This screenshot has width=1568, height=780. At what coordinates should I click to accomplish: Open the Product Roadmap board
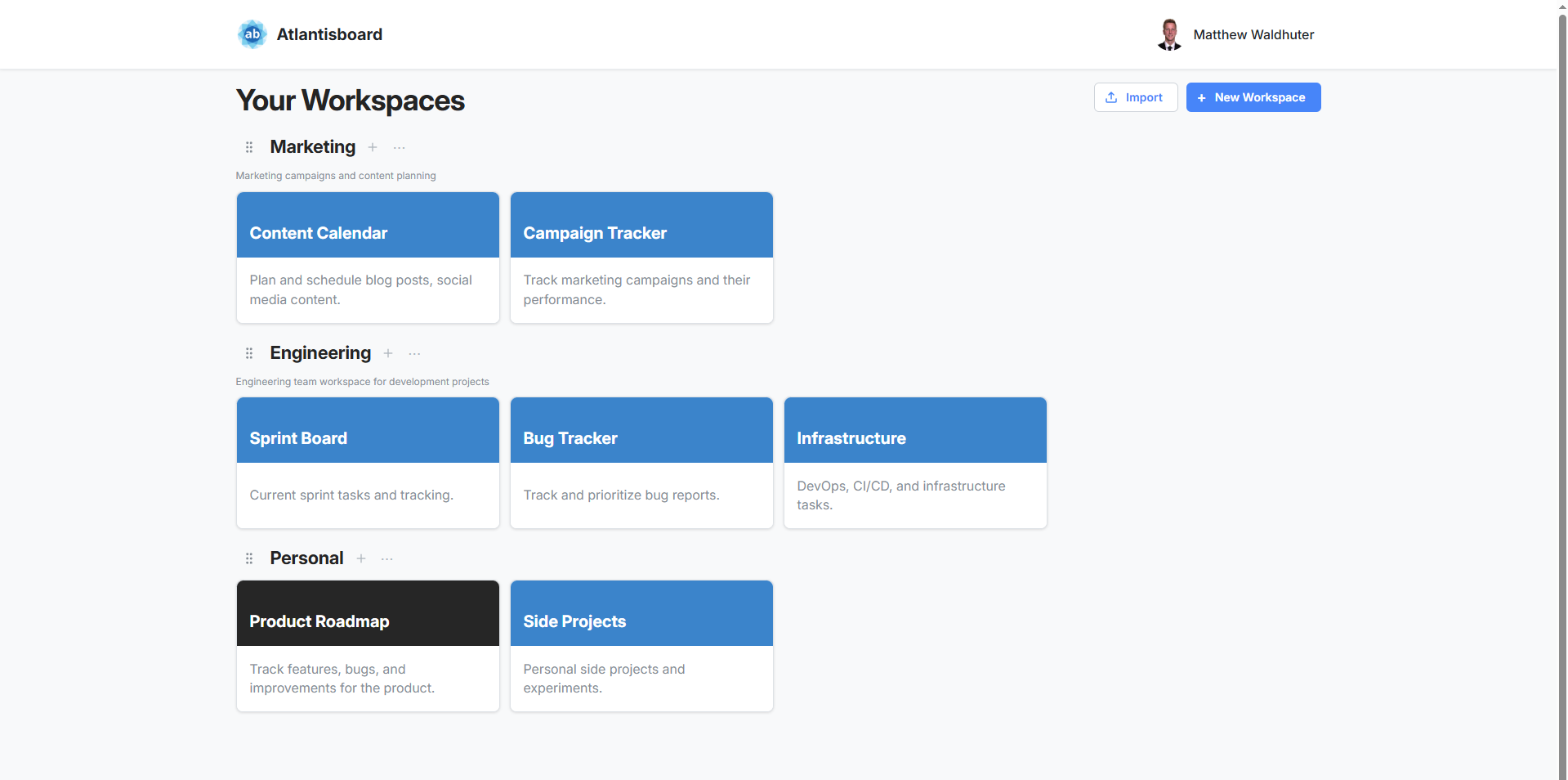click(x=368, y=646)
